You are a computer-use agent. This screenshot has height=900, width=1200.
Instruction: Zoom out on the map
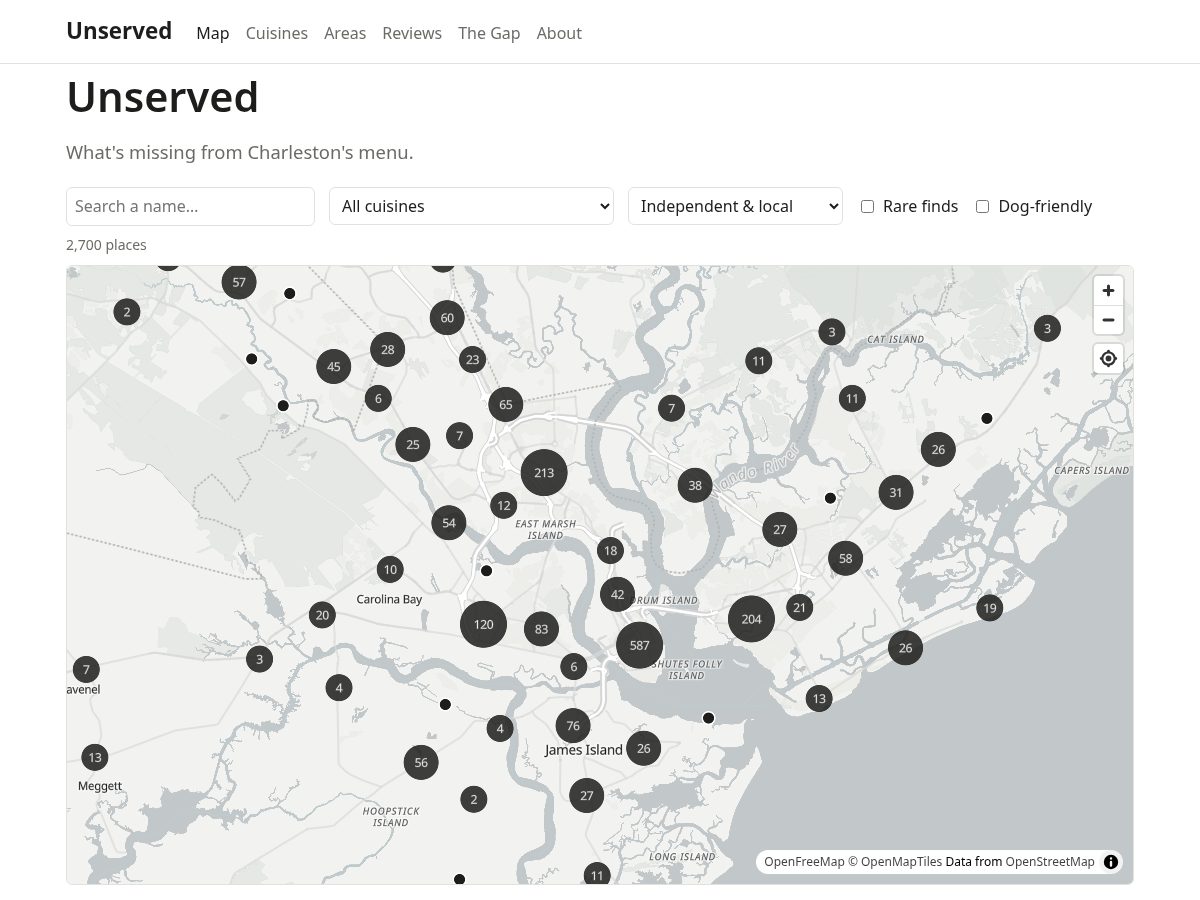[x=1108, y=320]
